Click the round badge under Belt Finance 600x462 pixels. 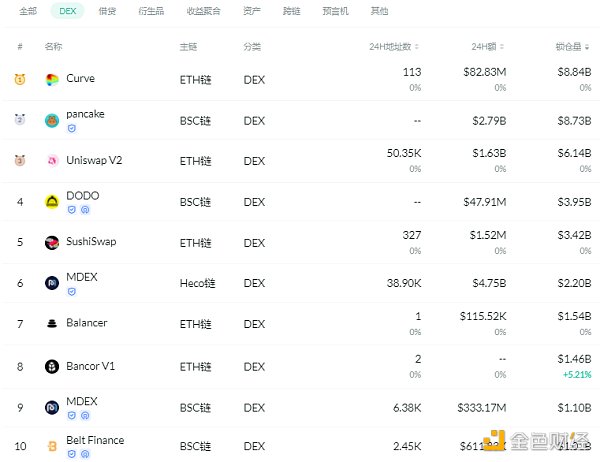coord(85,454)
